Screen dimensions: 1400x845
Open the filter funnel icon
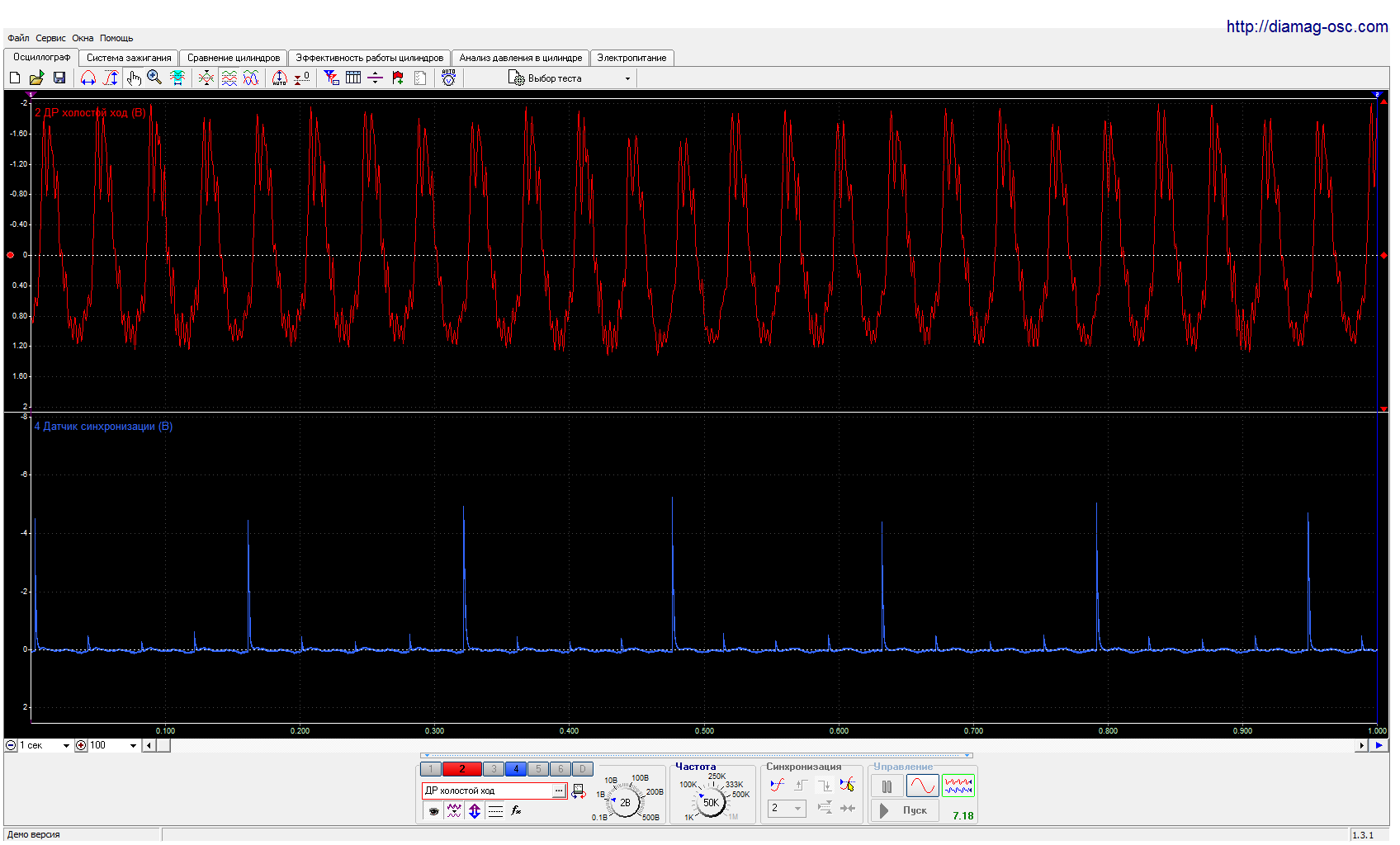coord(331,78)
